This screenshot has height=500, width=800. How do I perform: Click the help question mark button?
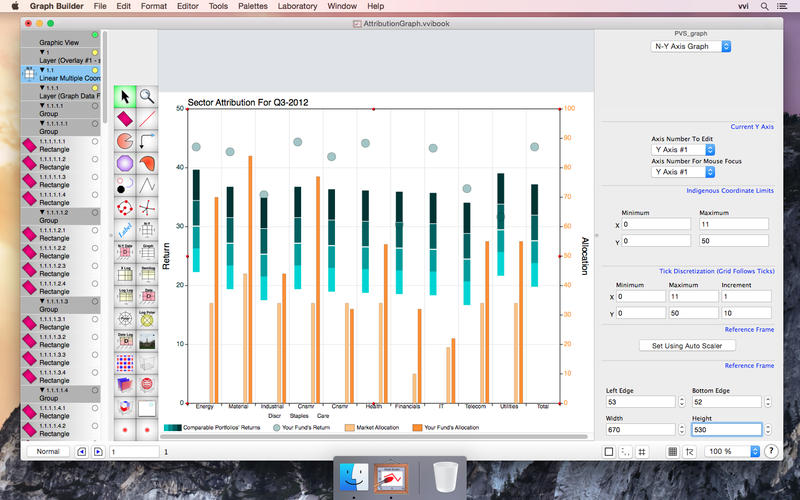coord(771,452)
